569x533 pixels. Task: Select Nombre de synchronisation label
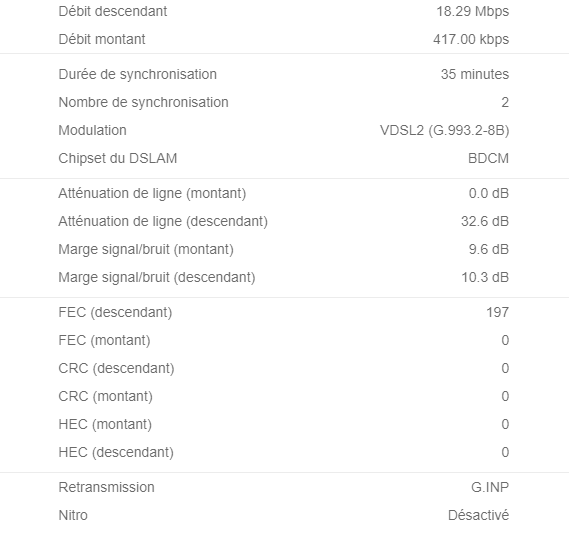(143, 102)
